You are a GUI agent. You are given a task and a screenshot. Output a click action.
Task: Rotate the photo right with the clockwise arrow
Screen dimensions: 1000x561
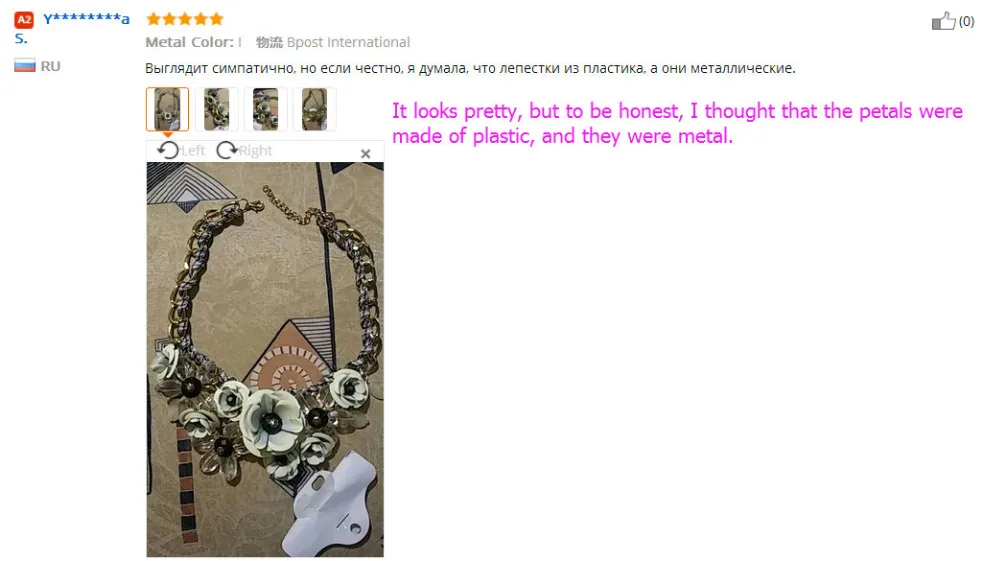point(226,150)
